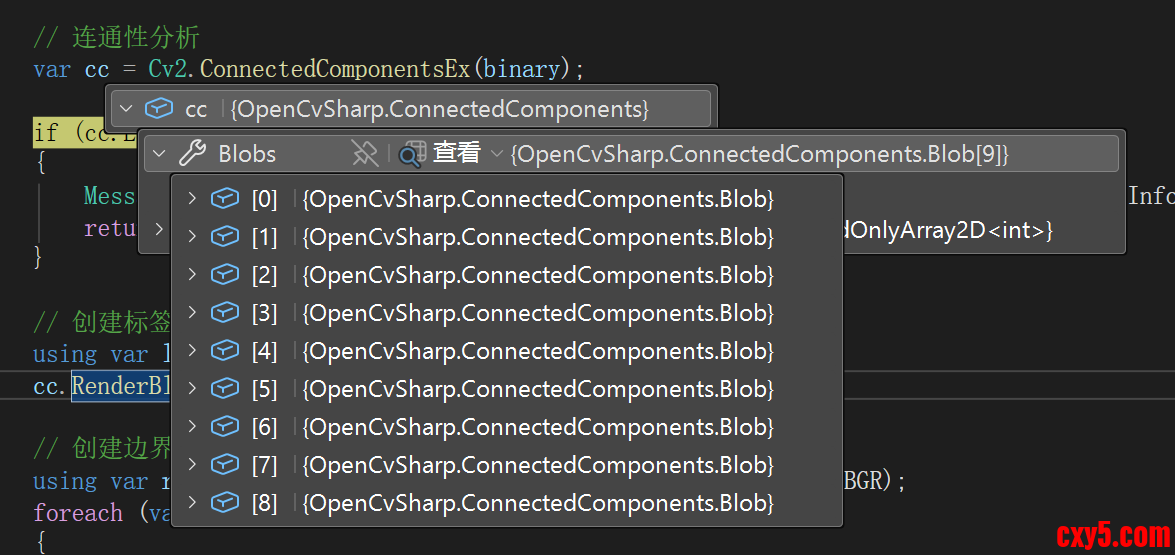Click the cube icon for blob [5]

tap(225, 389)
